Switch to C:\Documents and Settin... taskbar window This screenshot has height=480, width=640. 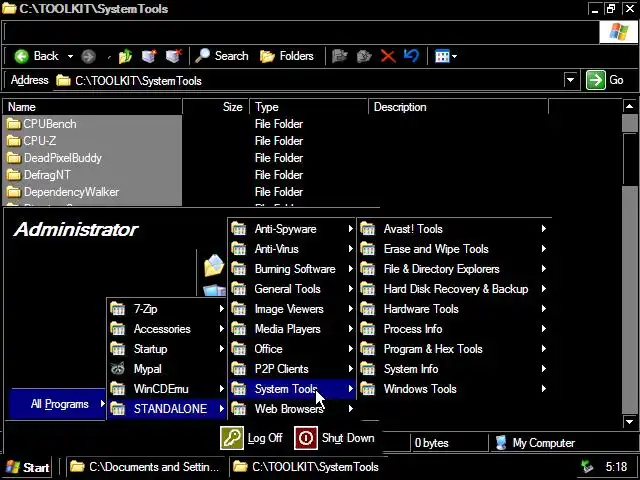click(146, 467)
